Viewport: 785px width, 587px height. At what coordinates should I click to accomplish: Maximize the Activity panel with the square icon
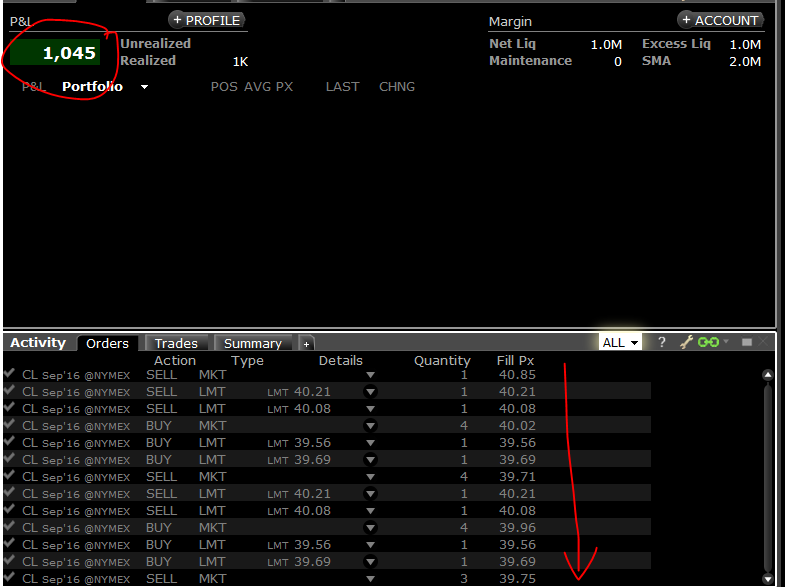click(x=746, y=342)
